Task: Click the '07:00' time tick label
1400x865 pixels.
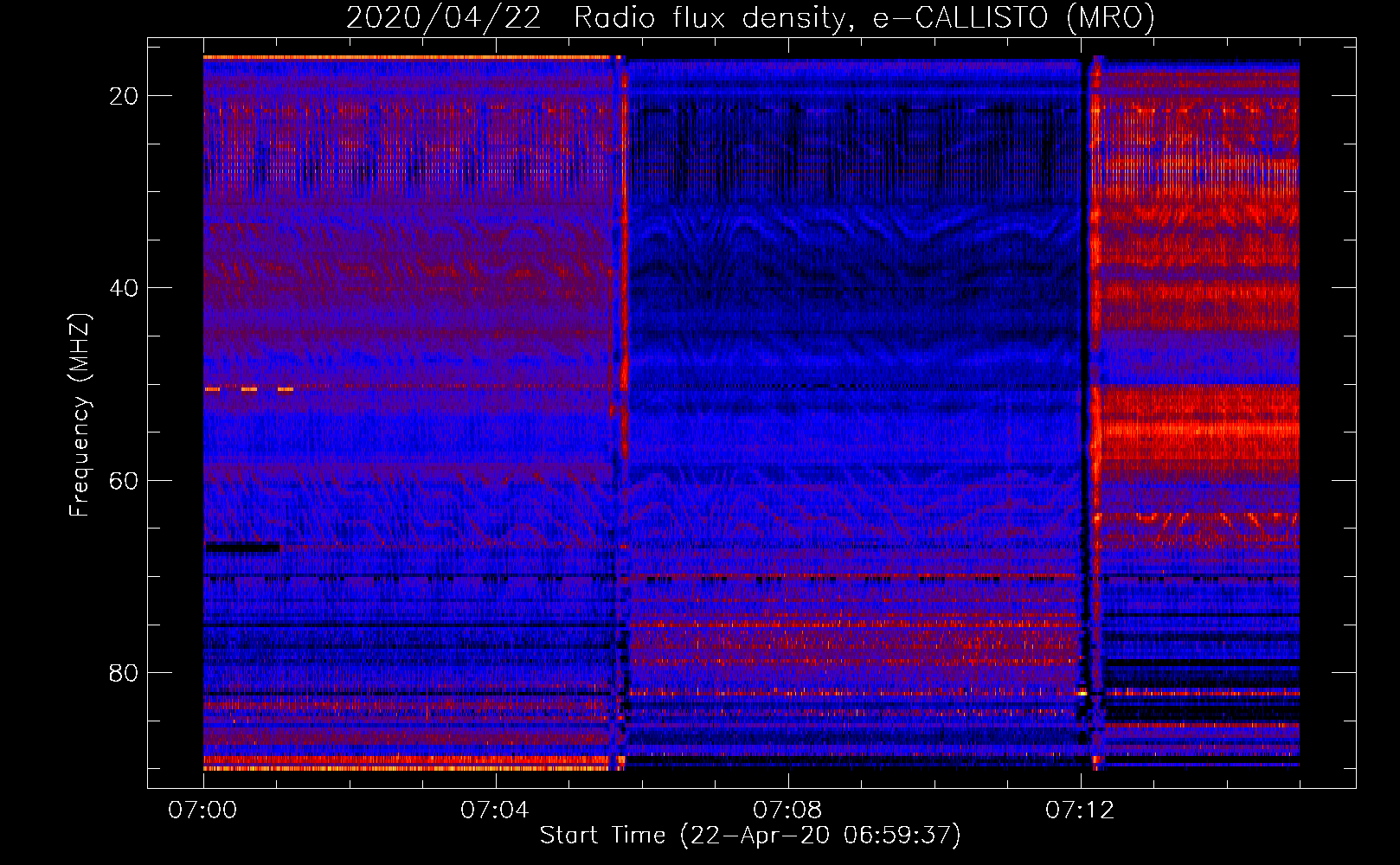Action: [202, 810]
